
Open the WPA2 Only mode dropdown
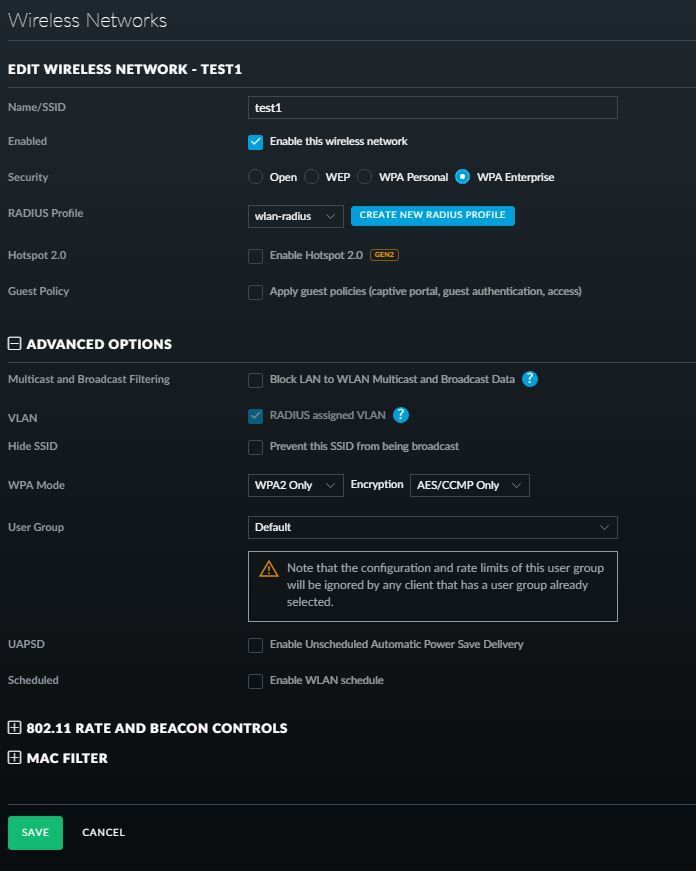click(295, 486)
